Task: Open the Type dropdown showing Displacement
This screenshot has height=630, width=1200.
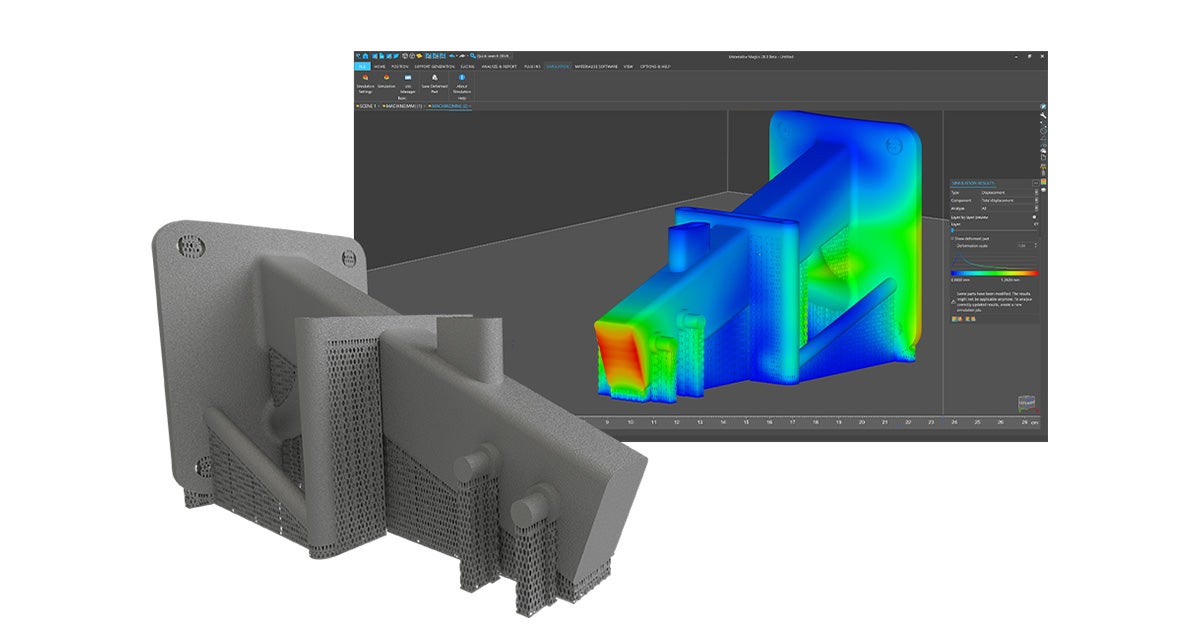Action: pos(1034,192)
